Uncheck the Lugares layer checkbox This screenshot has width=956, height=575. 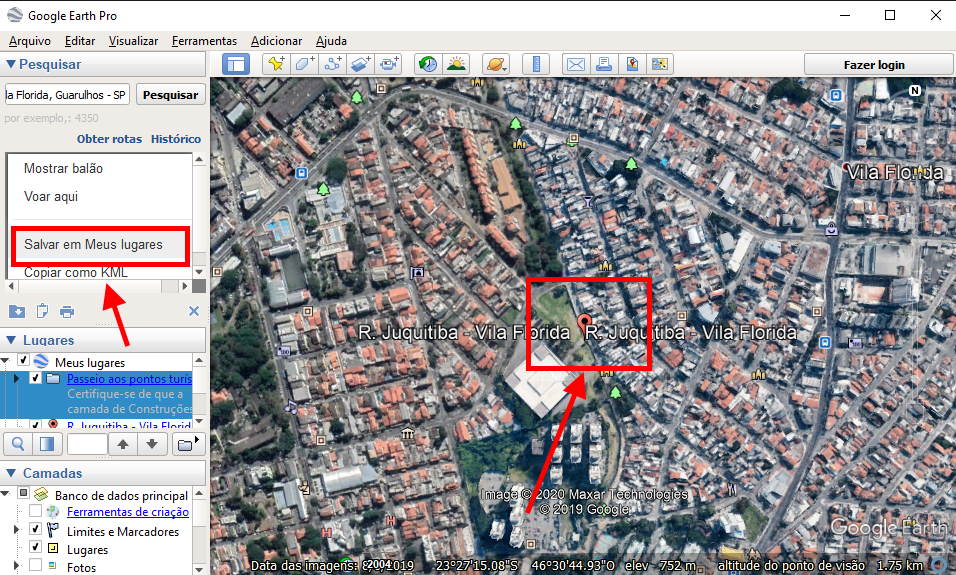[35, 548]
